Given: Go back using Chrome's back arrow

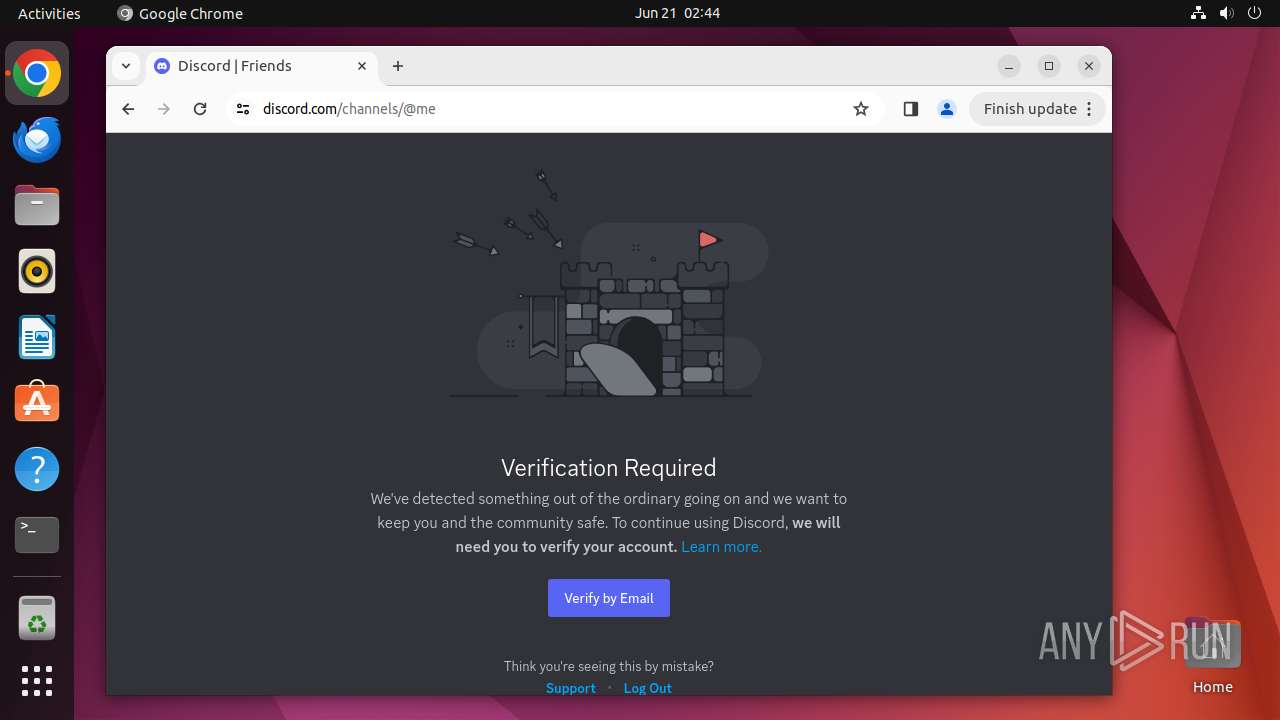Looking at the screenshot, I should (128, 109).
